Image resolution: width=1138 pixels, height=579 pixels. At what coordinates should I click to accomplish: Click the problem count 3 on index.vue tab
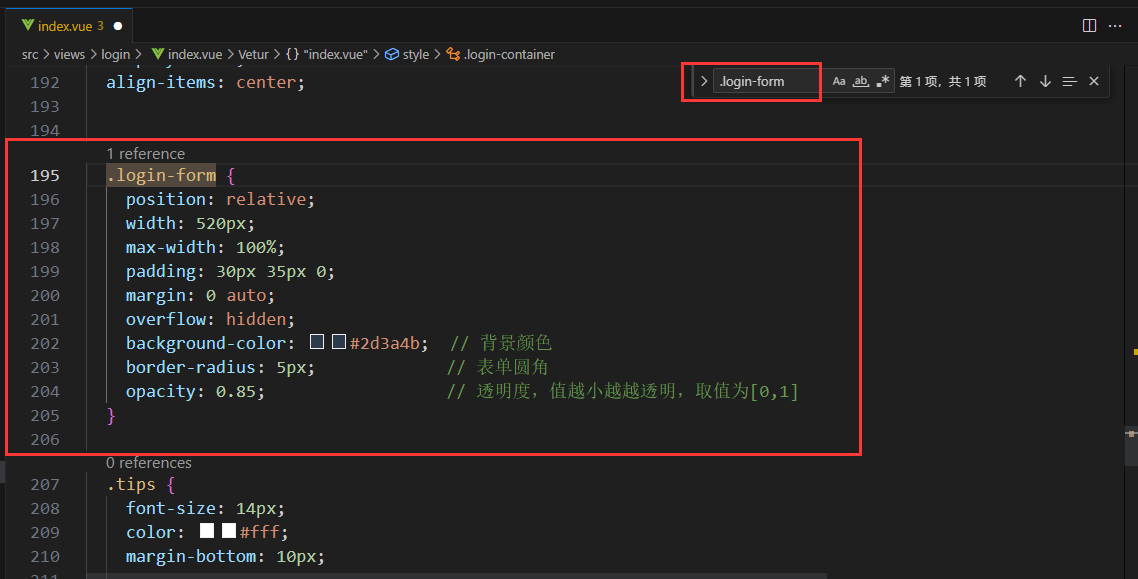pyautogui.click(x=101, y=26)
